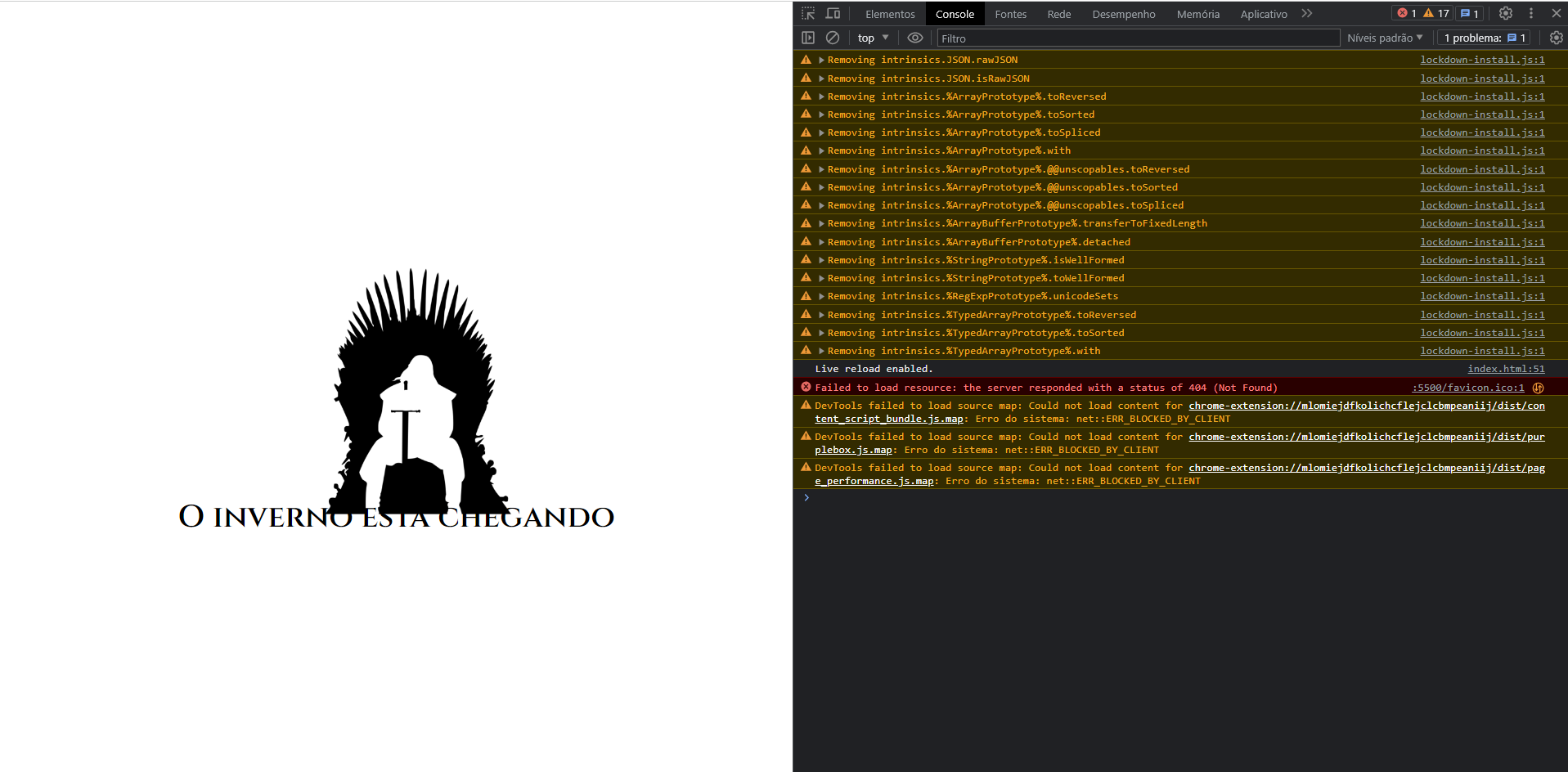Image resolution: width=1568 pixels, height=772 pixels.
Task: Open the Memória tab
Action: [1197, 14]
